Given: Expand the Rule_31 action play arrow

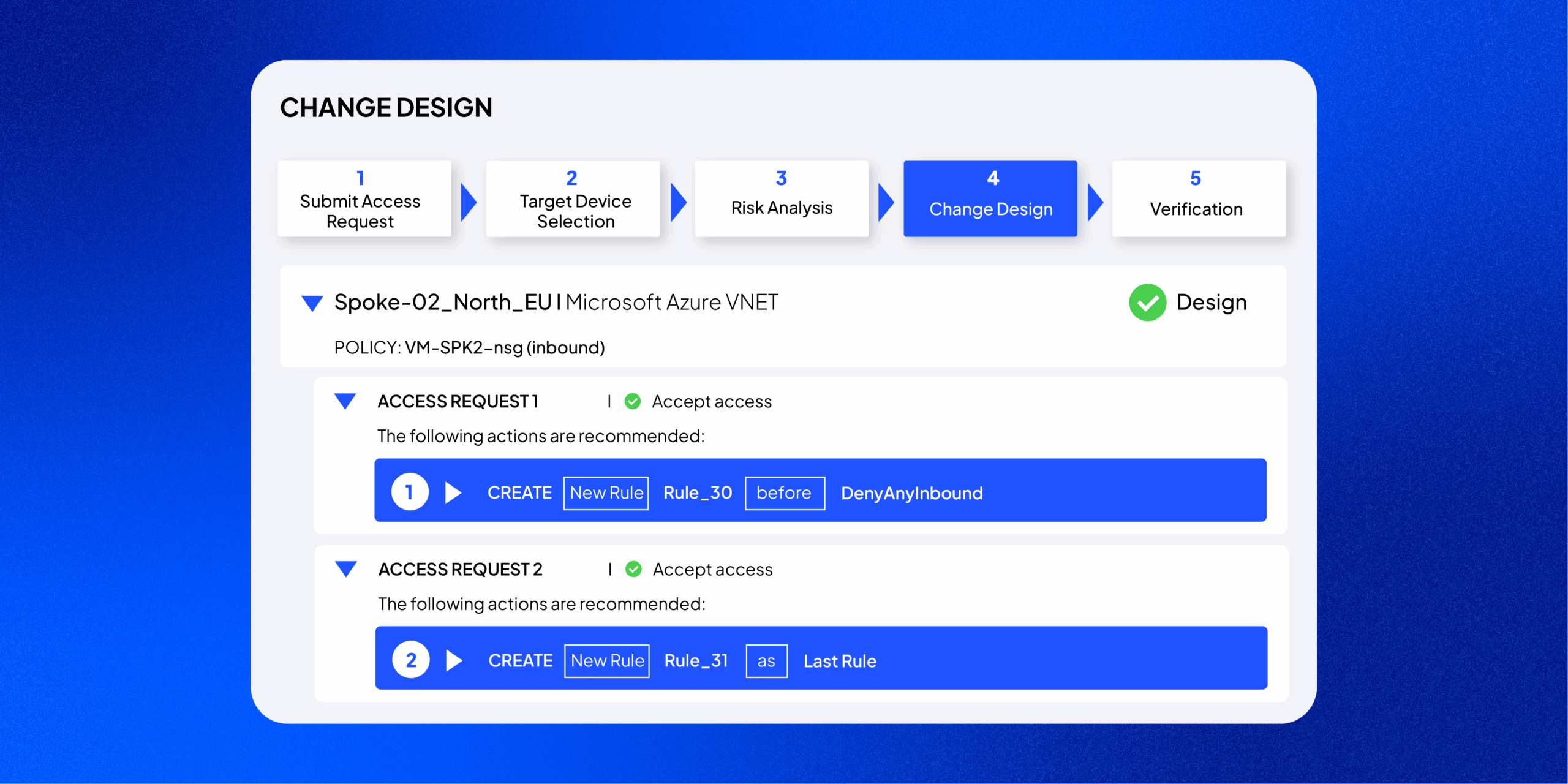Looking at the screenshot, I should 454,660.
